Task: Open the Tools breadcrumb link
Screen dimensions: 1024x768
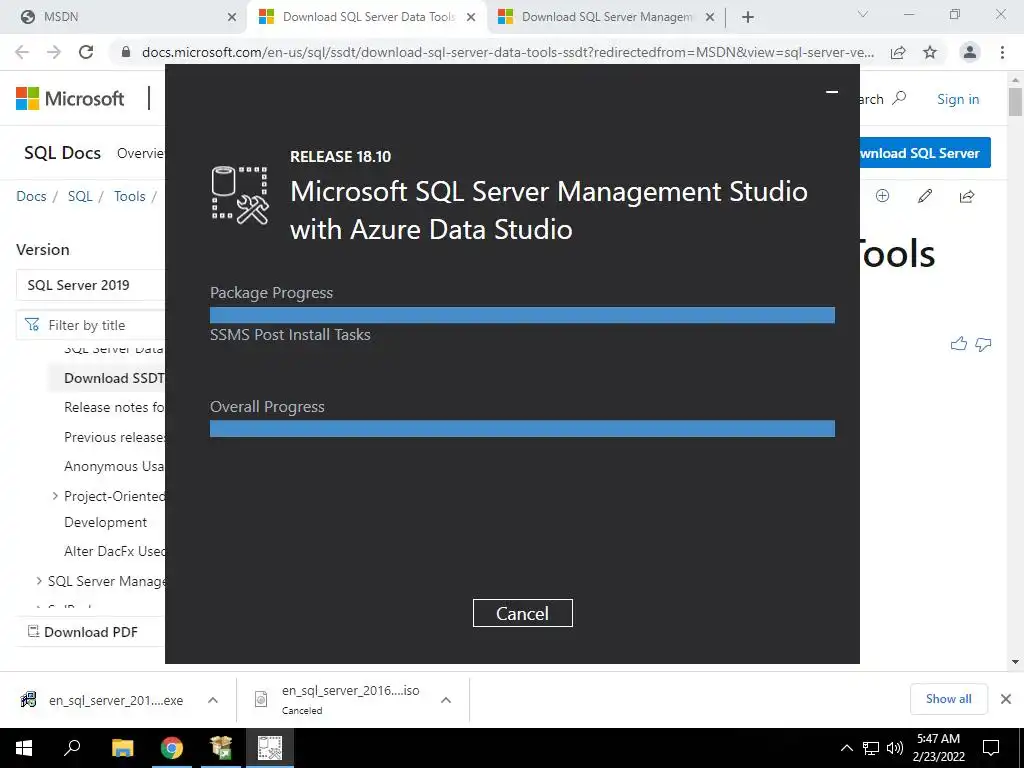Action: [x=129, y=196]
